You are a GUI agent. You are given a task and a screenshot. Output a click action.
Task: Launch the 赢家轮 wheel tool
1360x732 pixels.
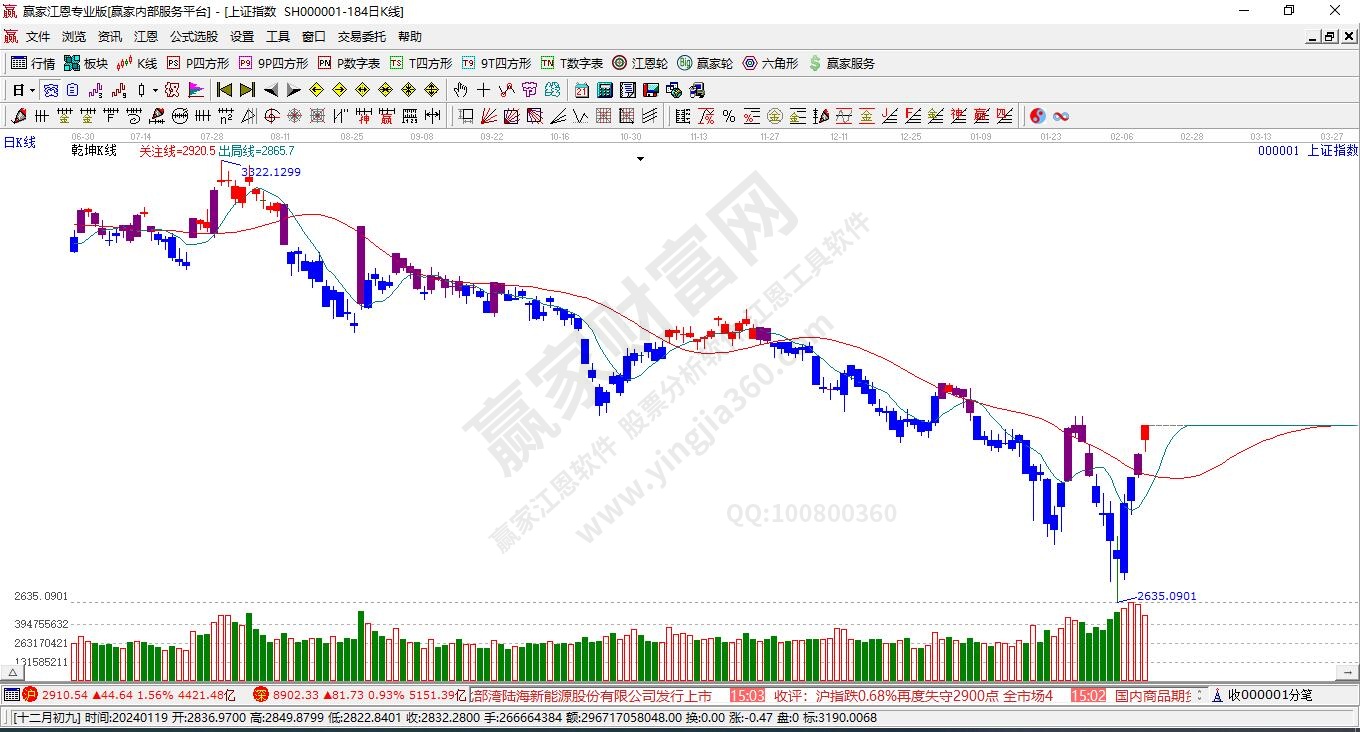(x=705, y=63)
